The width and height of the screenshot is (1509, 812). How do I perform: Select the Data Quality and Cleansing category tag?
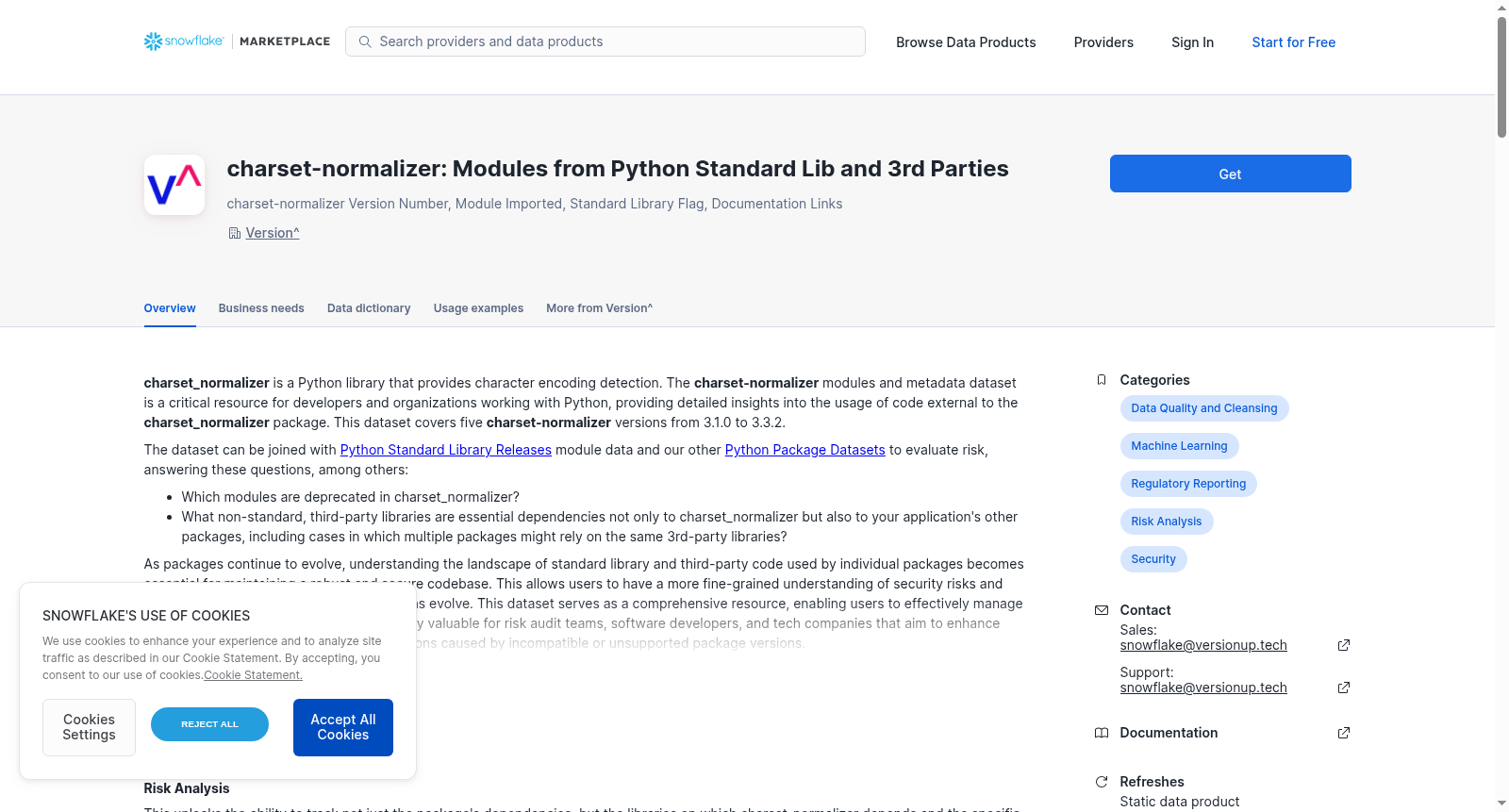coord(1204,408)
